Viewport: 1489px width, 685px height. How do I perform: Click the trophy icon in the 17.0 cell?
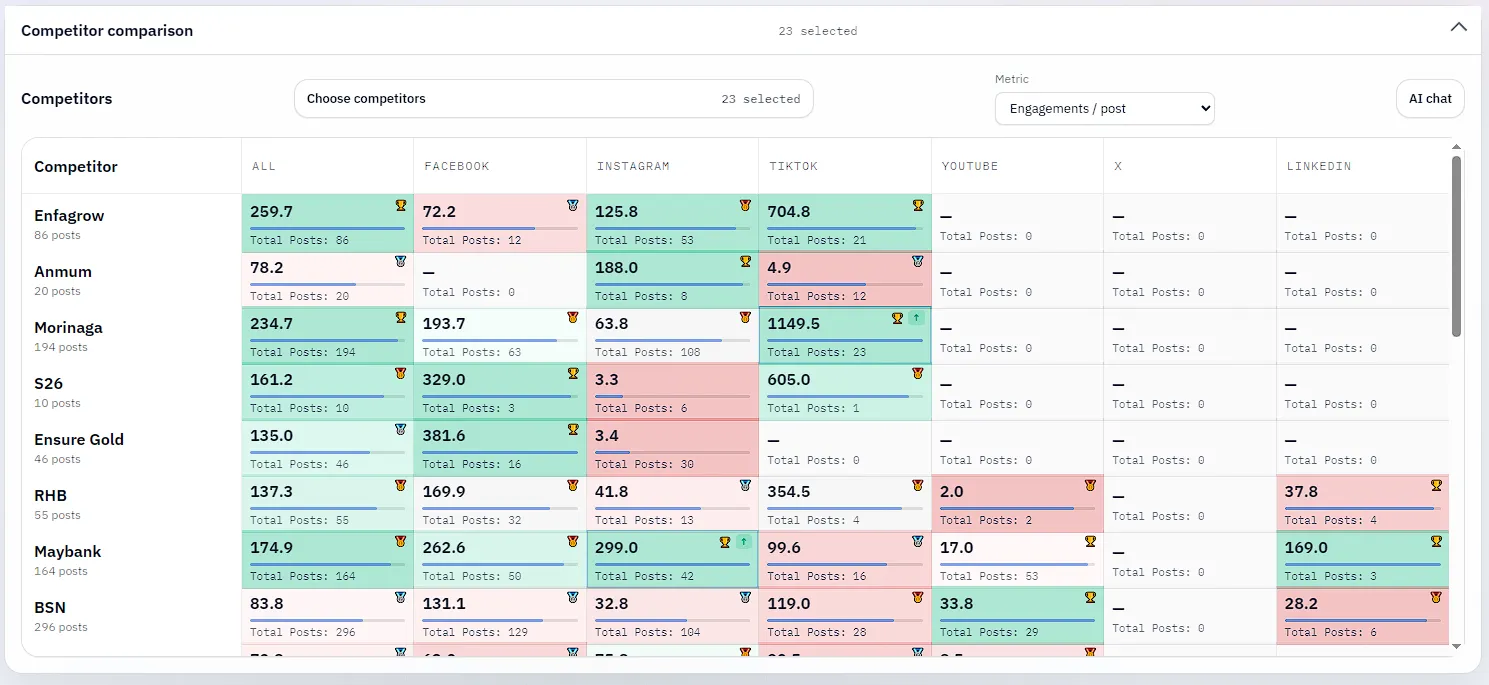pos(1090,541)
